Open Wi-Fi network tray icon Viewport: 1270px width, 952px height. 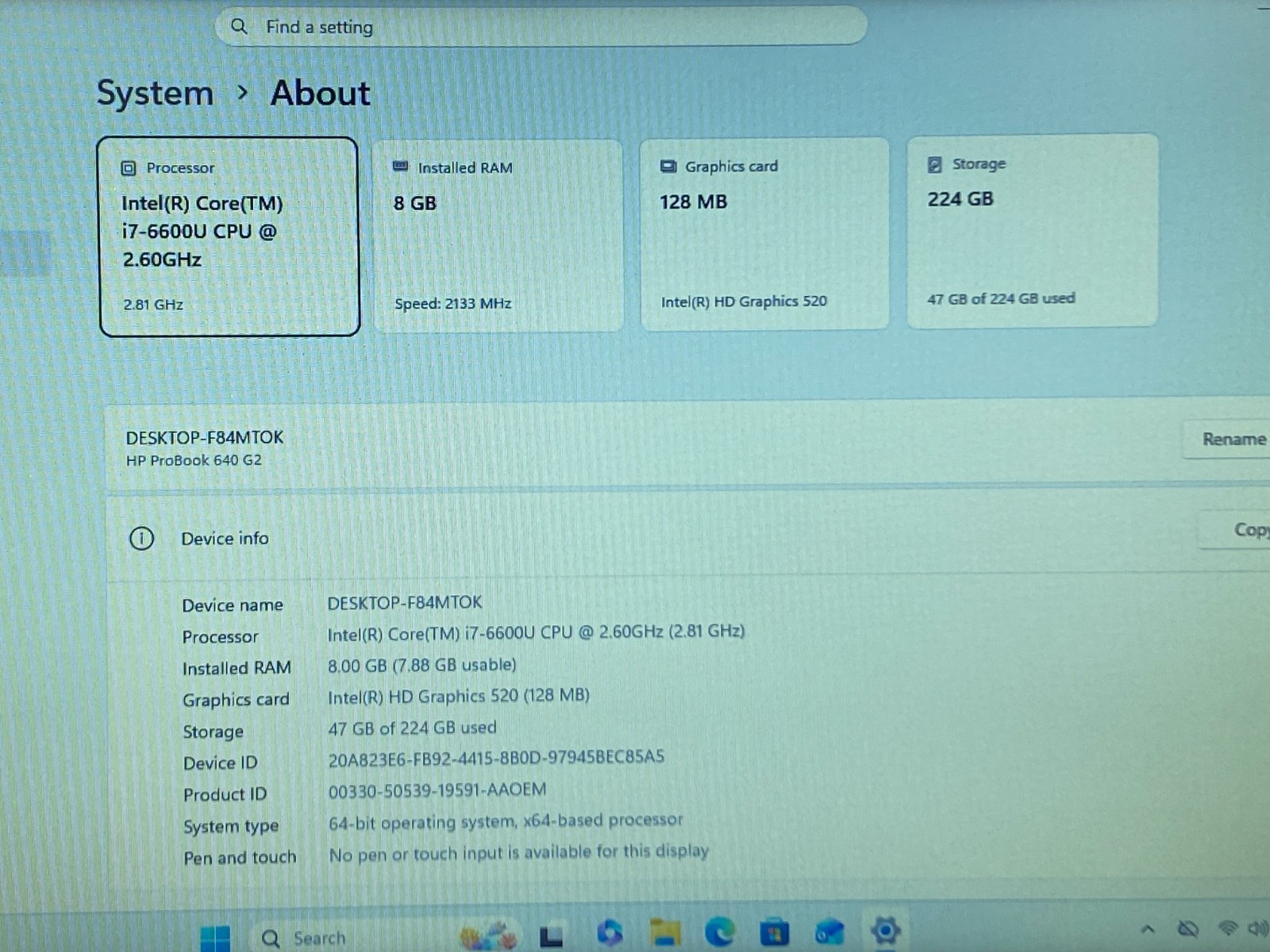point(1228,928)
